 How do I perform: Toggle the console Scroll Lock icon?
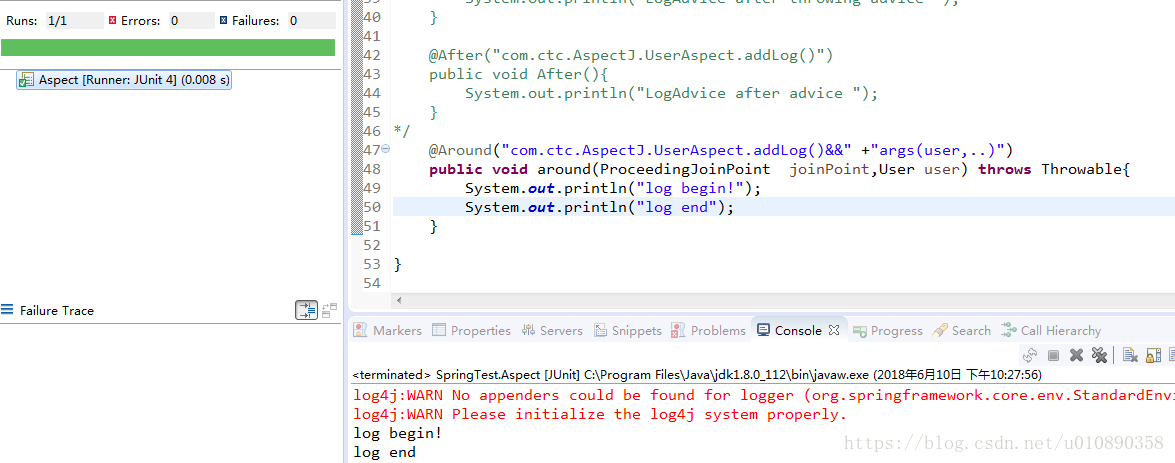coord(1154,355)
